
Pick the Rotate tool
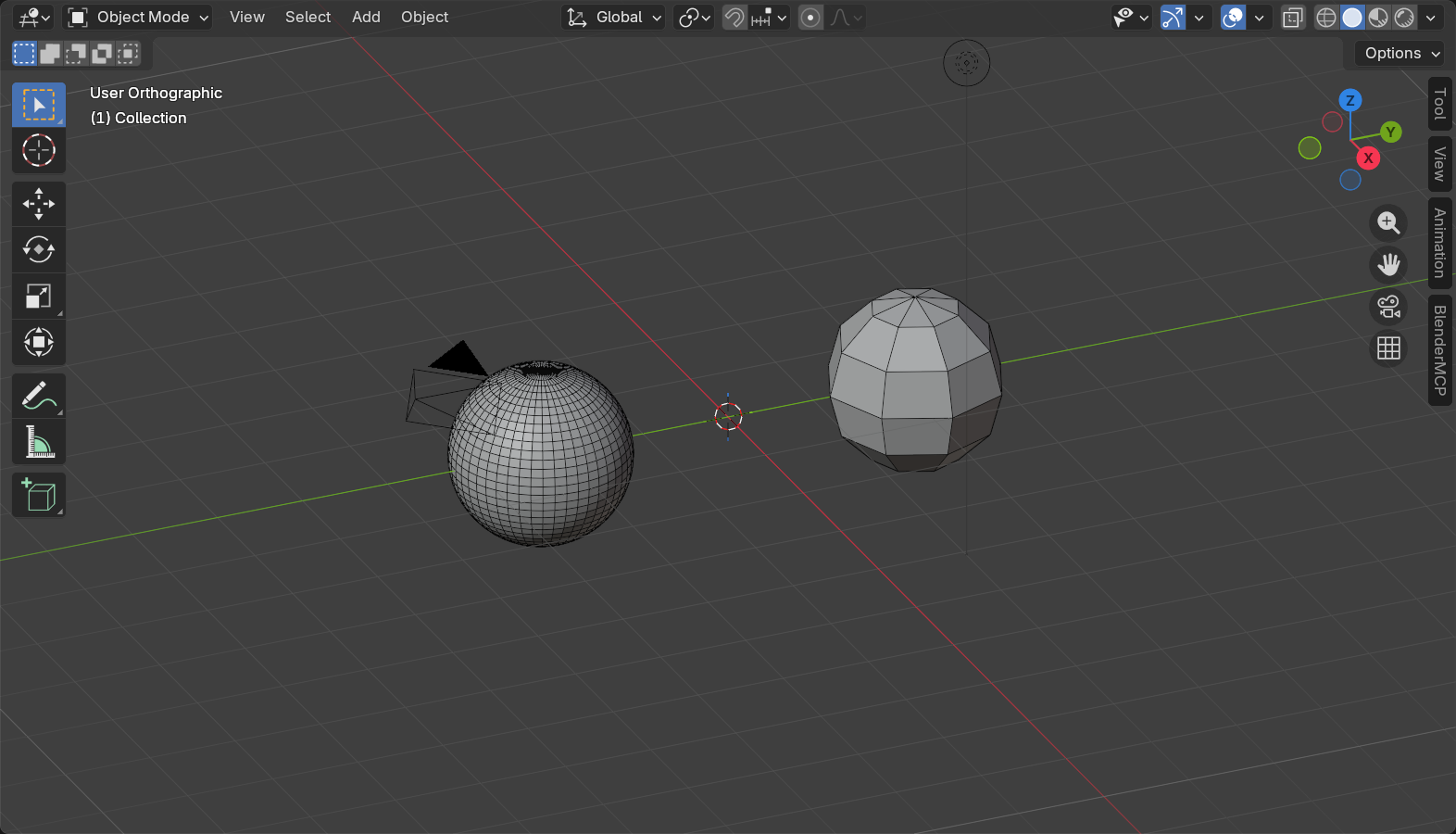39,250
